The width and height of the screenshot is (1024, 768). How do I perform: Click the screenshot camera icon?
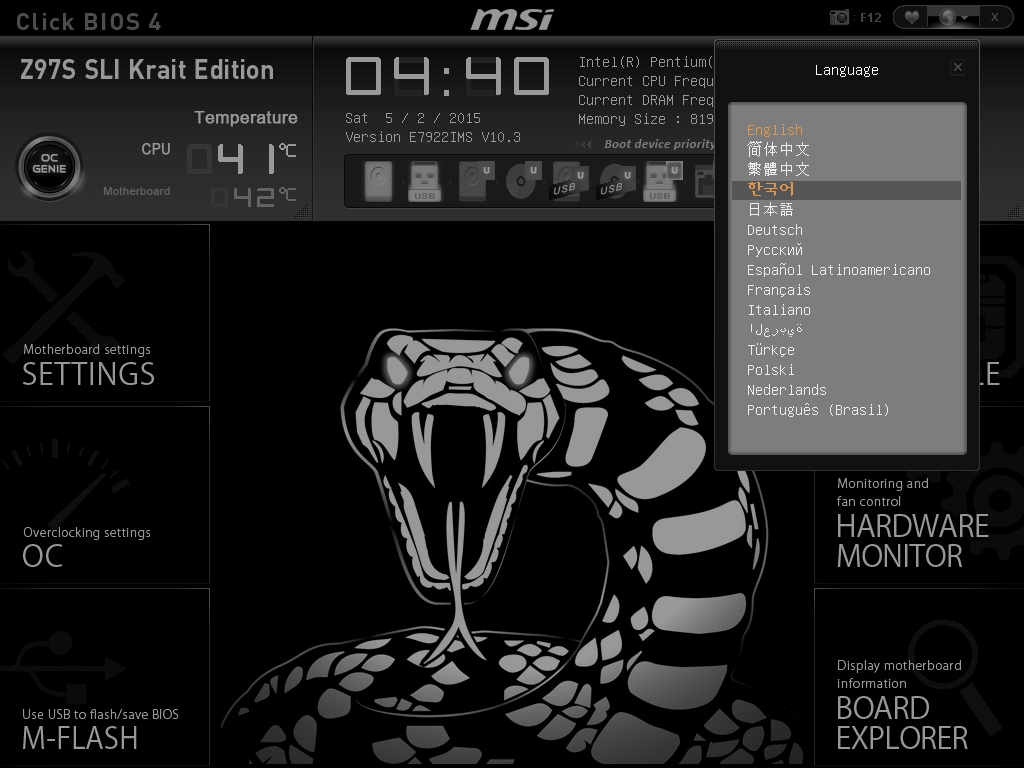(839, 18)
